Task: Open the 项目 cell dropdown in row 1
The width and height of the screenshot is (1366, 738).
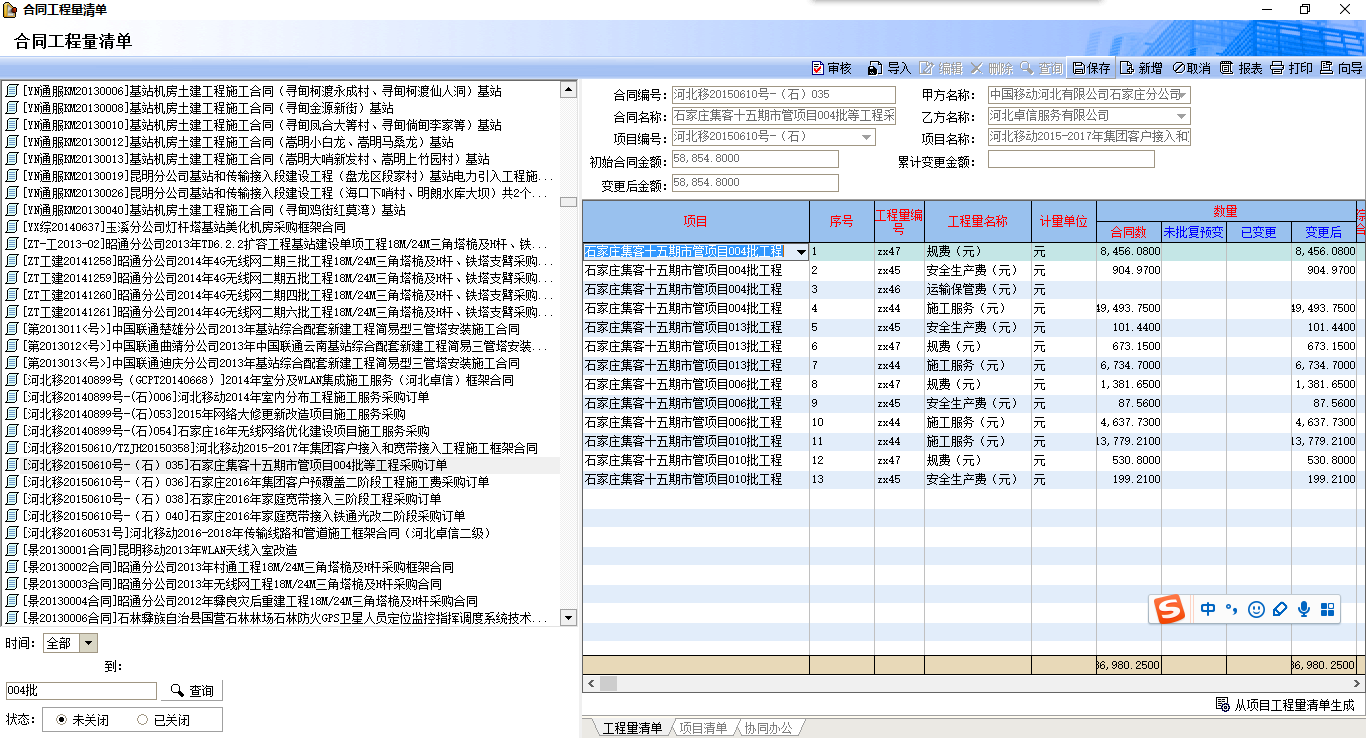Action: point(801,253)
